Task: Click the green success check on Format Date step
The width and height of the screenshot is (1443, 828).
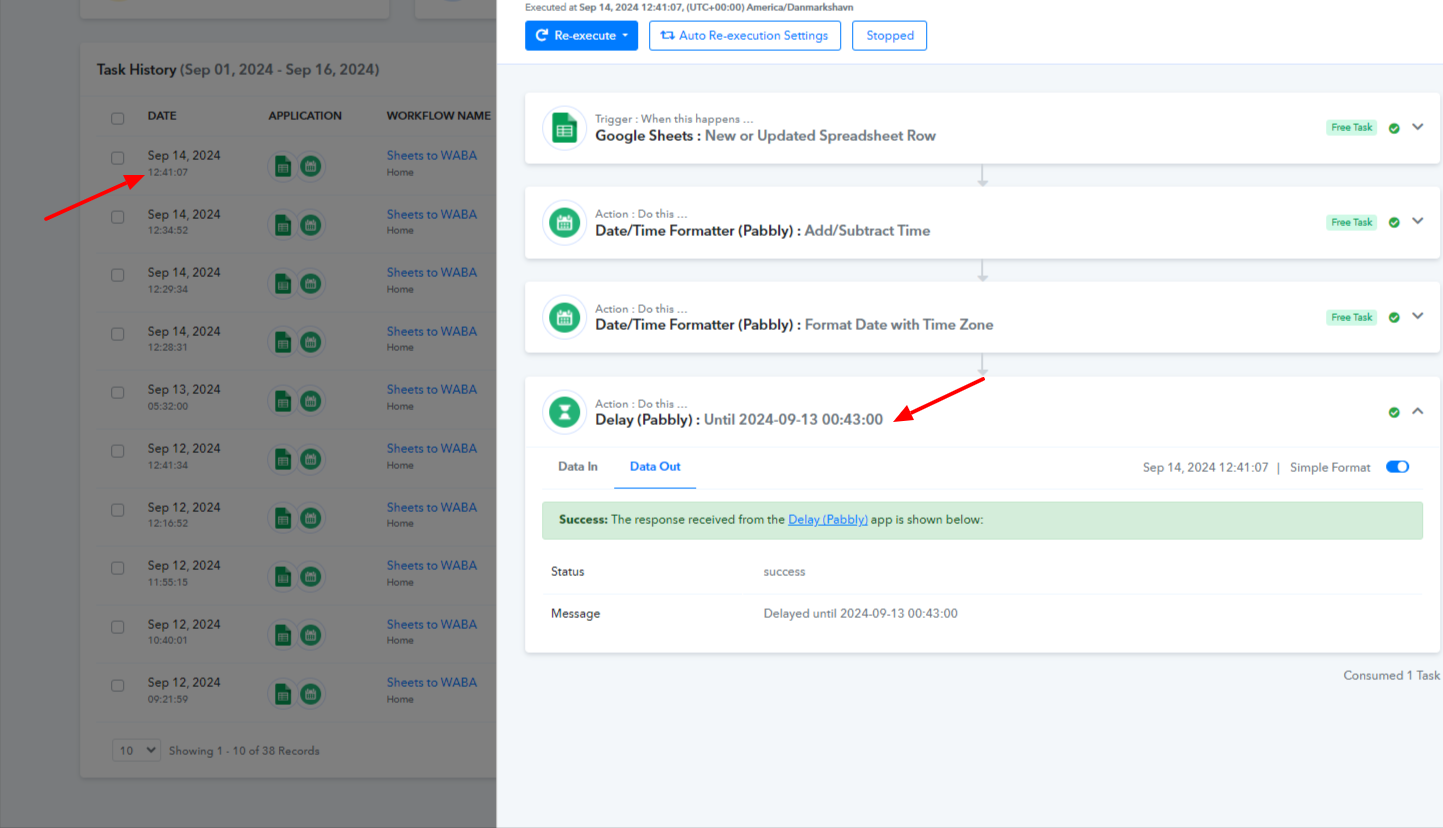Action: tap(1394, 318)
